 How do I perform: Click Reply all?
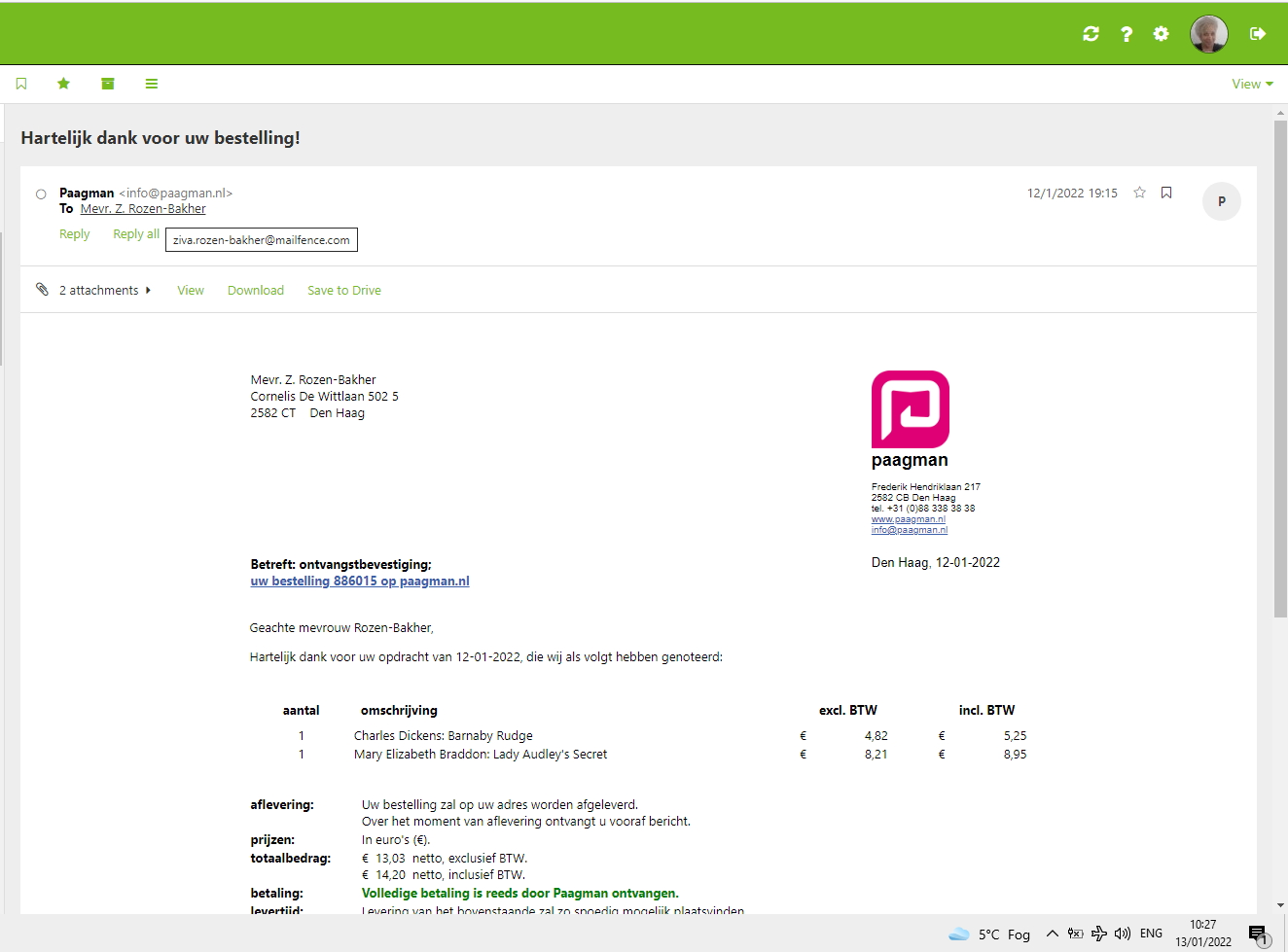[136, 234]
